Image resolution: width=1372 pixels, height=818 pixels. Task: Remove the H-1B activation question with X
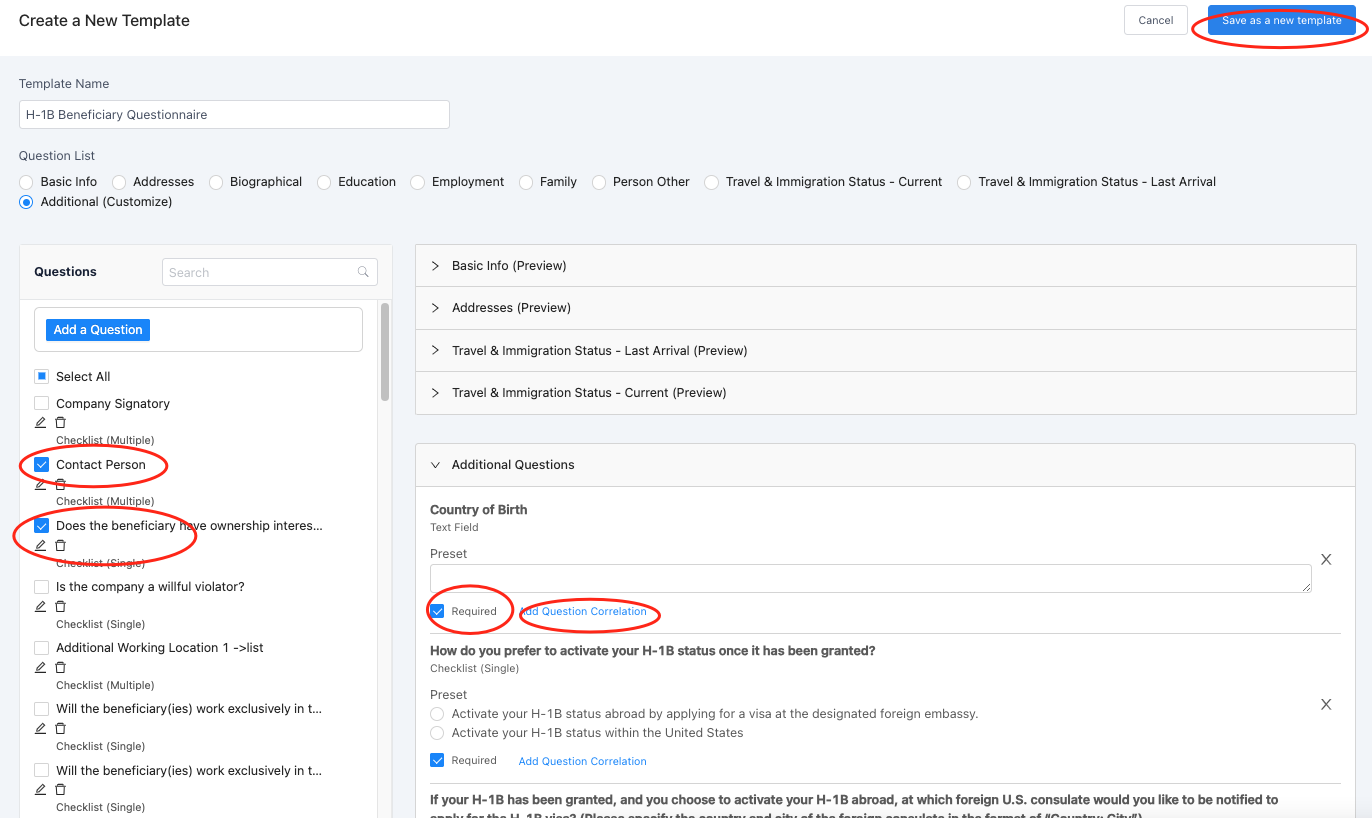[1326, 704]
